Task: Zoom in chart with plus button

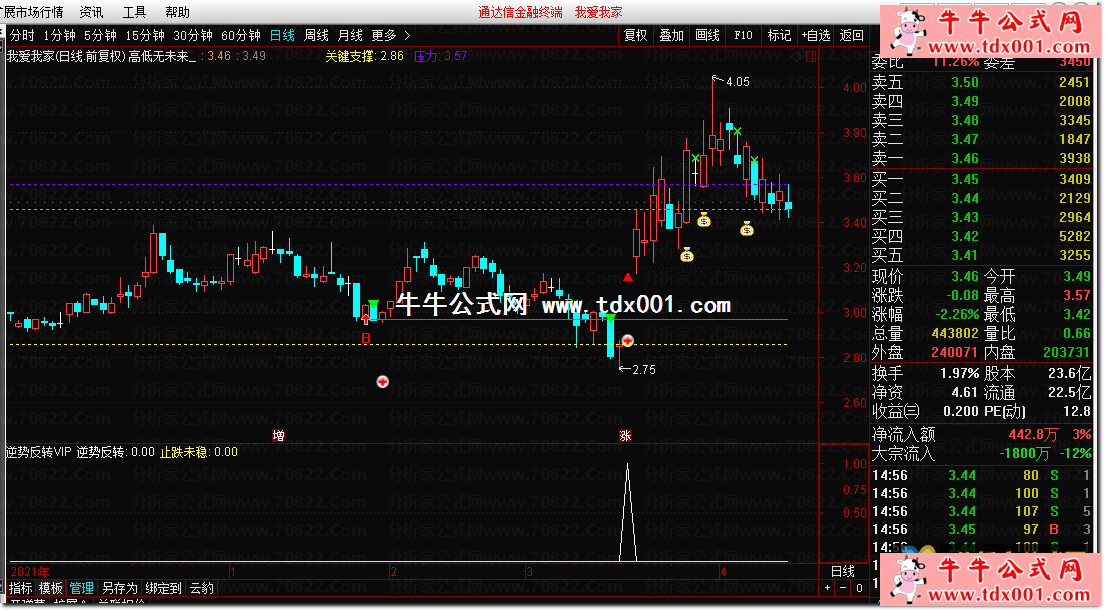Action: (x=828, y=589)
